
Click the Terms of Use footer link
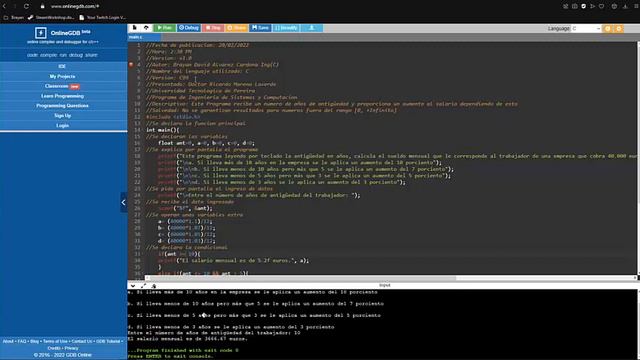55,341
